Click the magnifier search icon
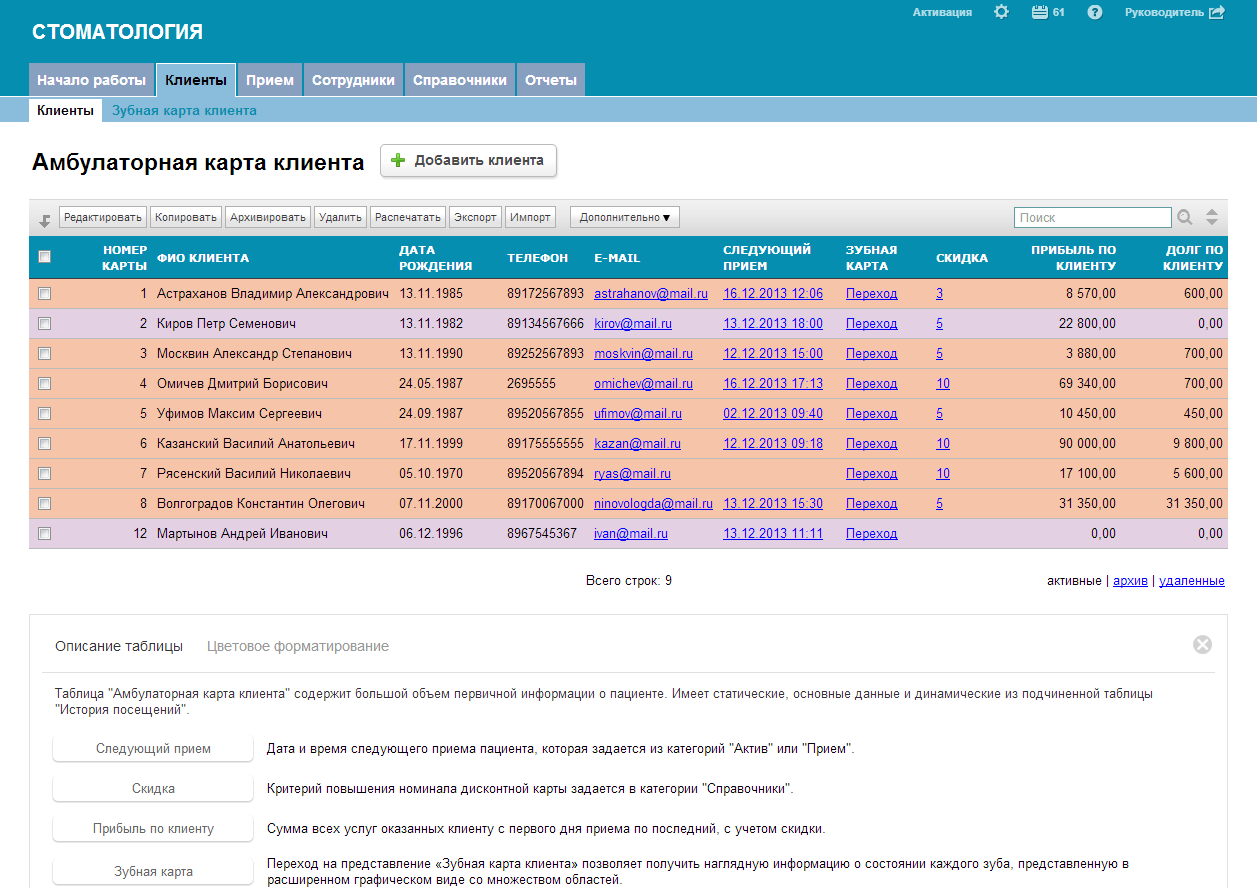The image size is (1257, 888). [x=1185, y=217]
